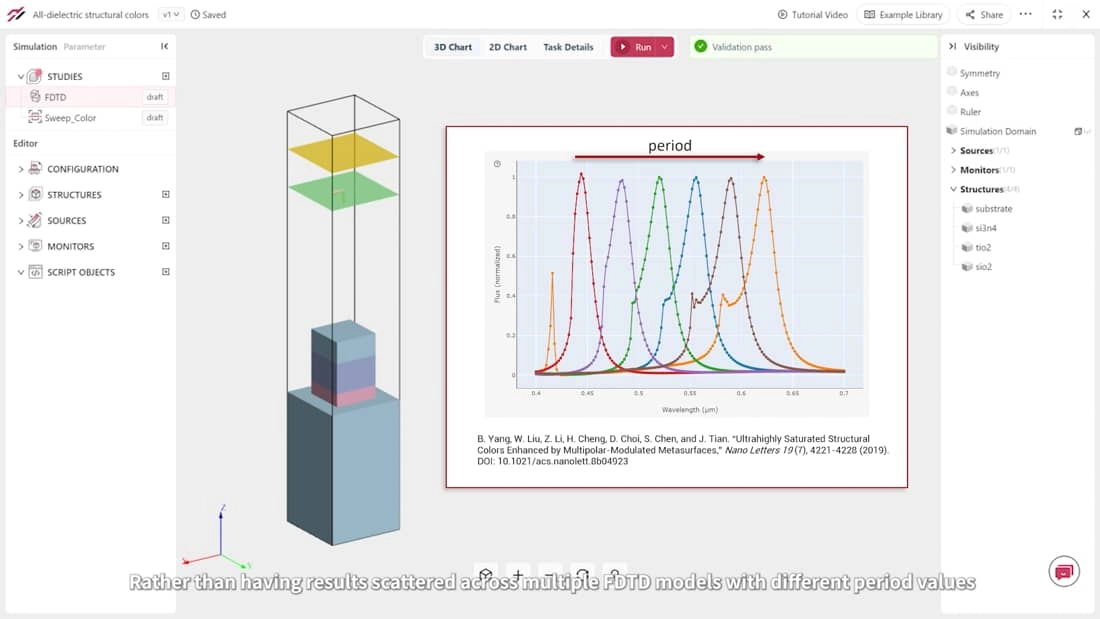Select the Sweep_Color study
Screen dimensions: 1100x619
(70, 118)
